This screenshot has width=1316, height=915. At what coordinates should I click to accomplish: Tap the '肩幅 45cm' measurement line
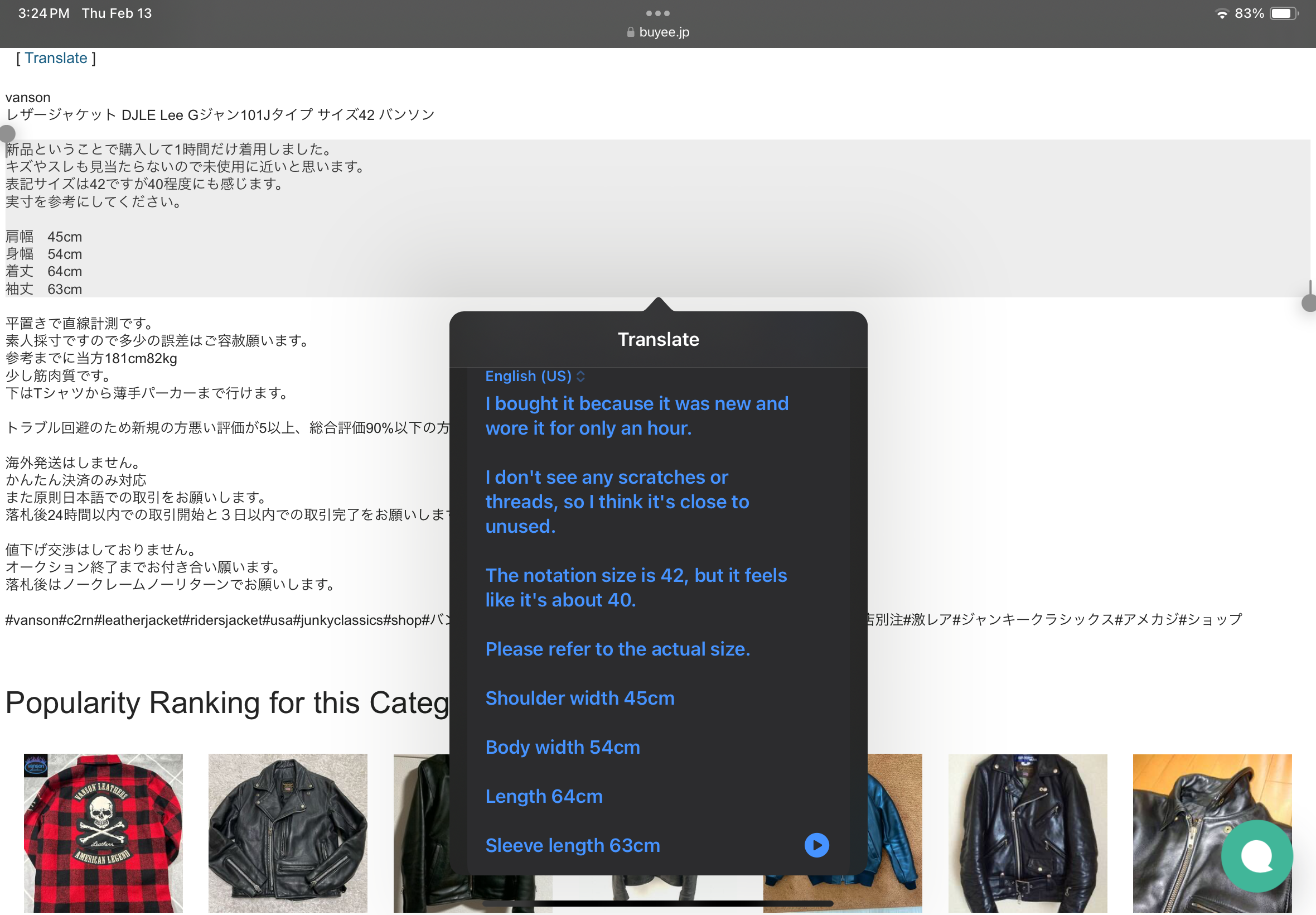point(43,237)
